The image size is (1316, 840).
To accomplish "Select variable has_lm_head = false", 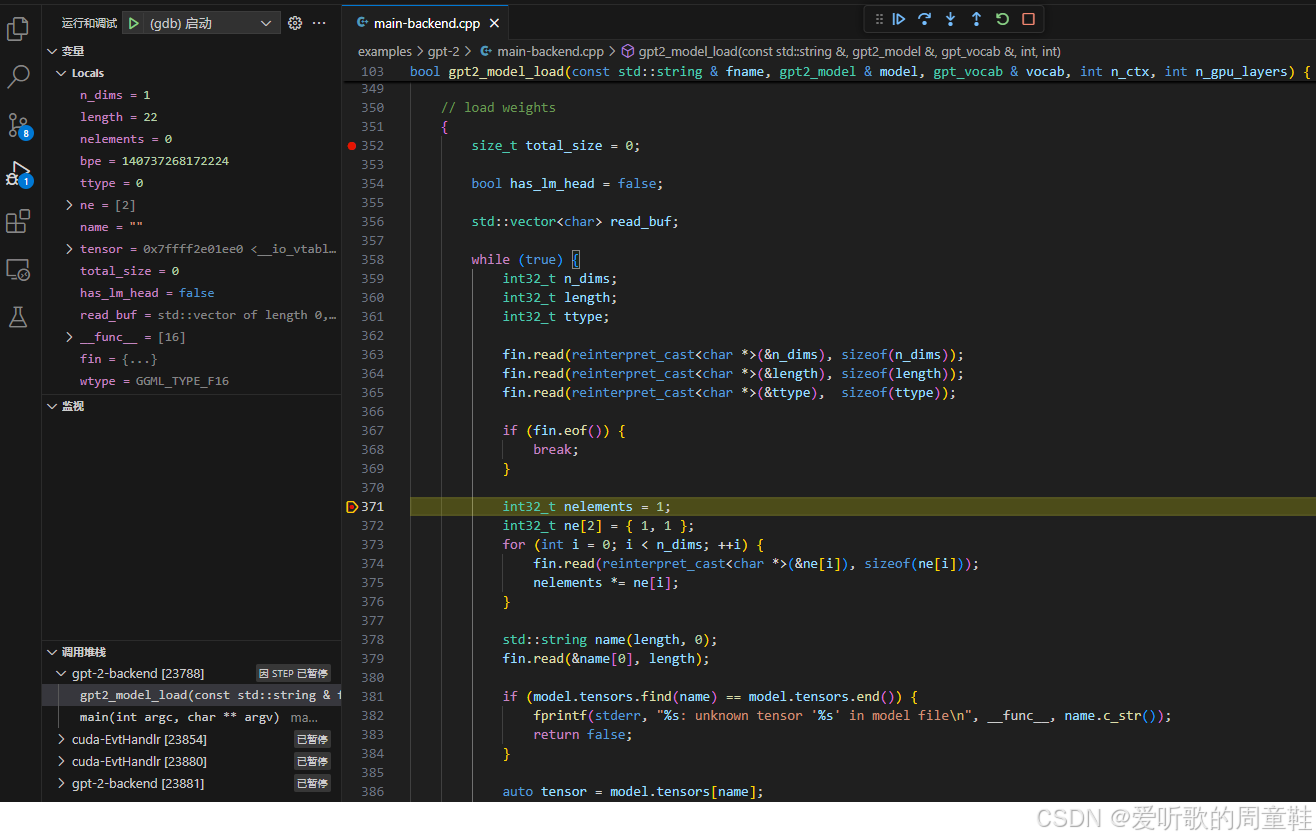I will pos(192,293).
